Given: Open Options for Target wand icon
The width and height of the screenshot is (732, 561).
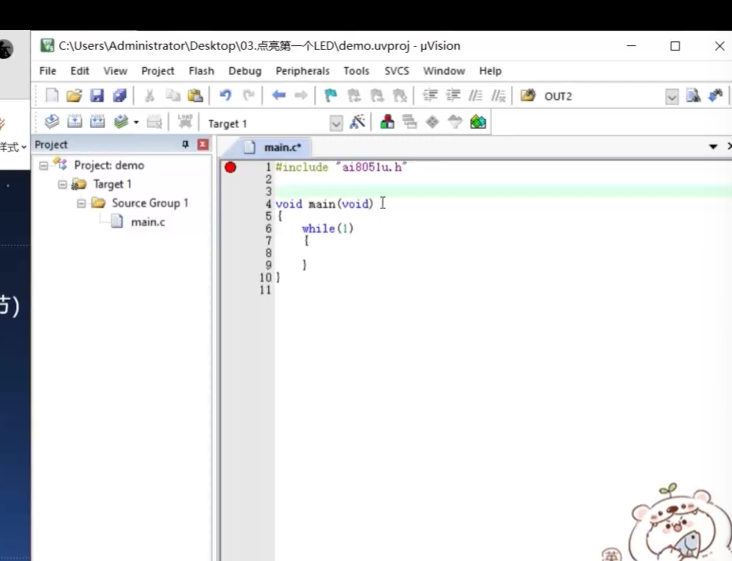Looking at the screenshot, I should (x=357, y=122).
